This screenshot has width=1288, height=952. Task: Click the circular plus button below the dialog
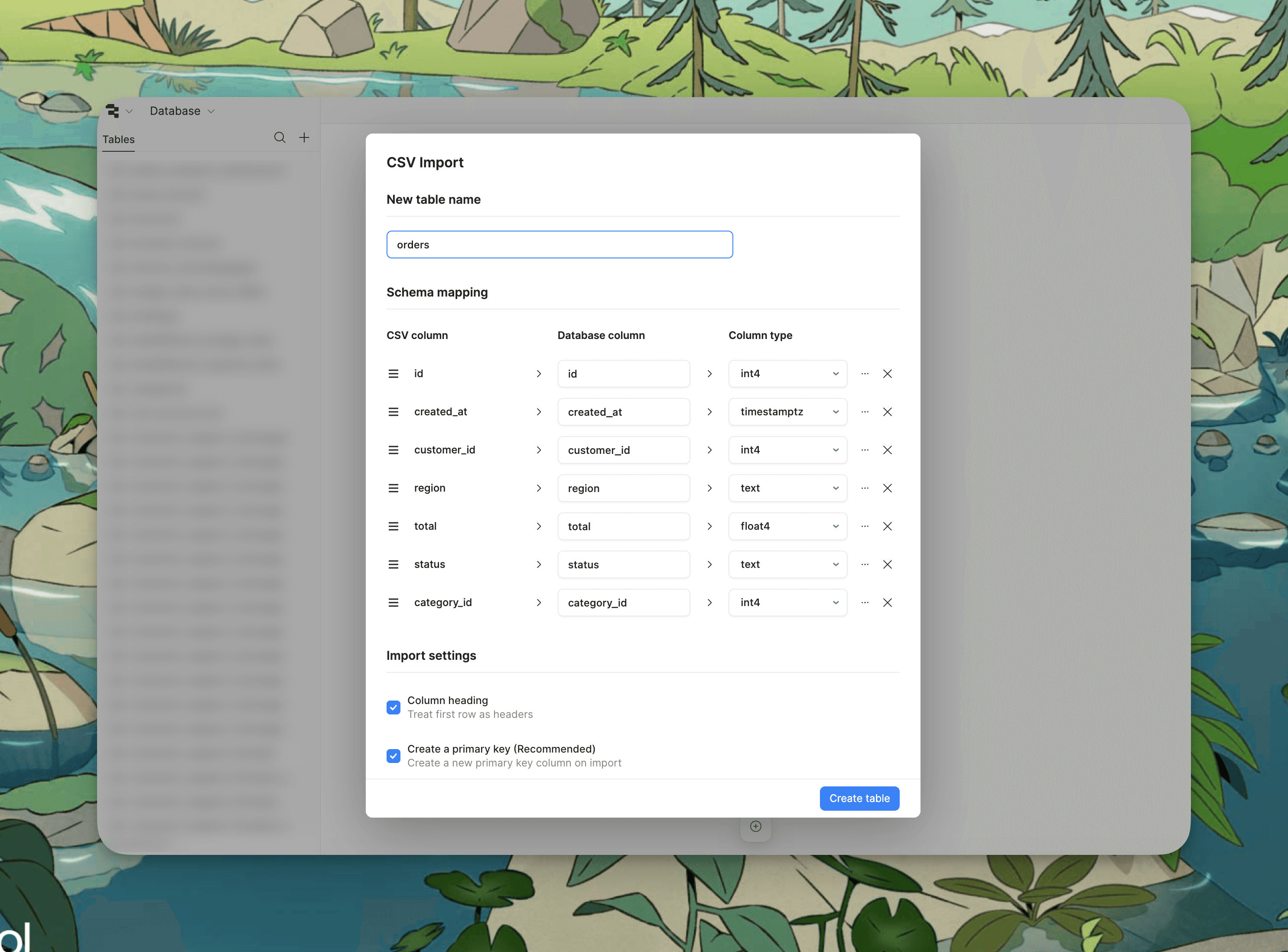[755, 826]
